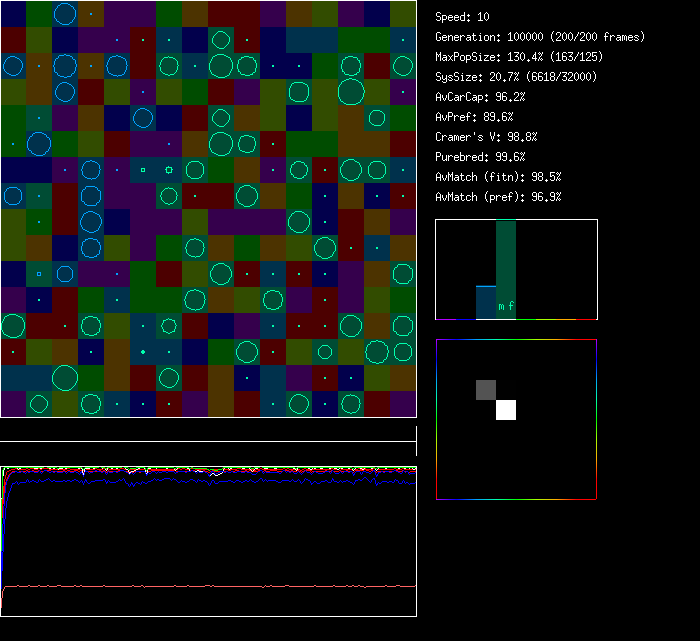Select the short blue bar labeled m
The height and width of the screenshot is (641, 700).
pyautogui.click(x=486, y=302)
